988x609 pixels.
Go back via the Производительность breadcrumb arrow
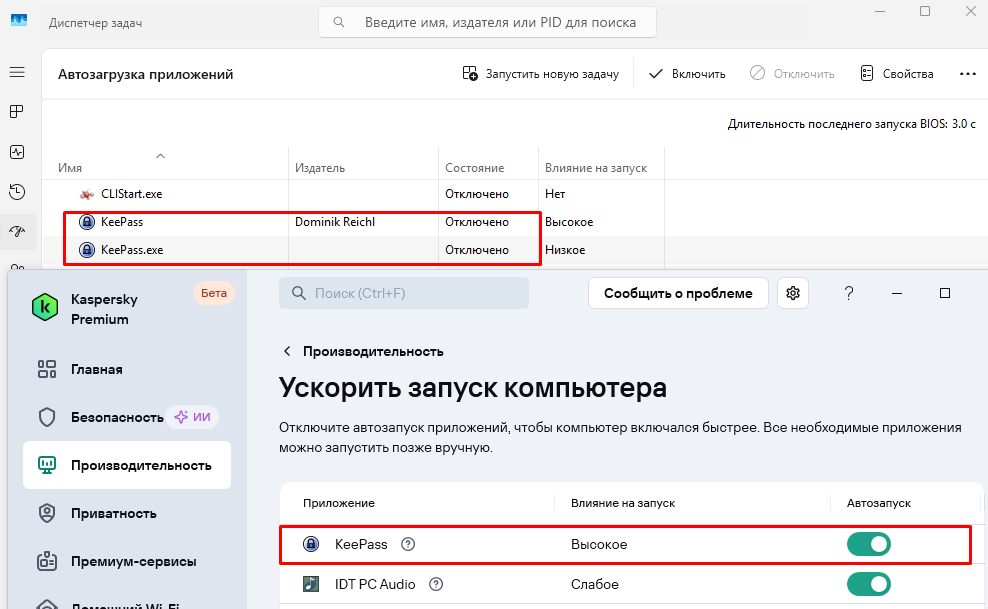click(x=287, y=351)
